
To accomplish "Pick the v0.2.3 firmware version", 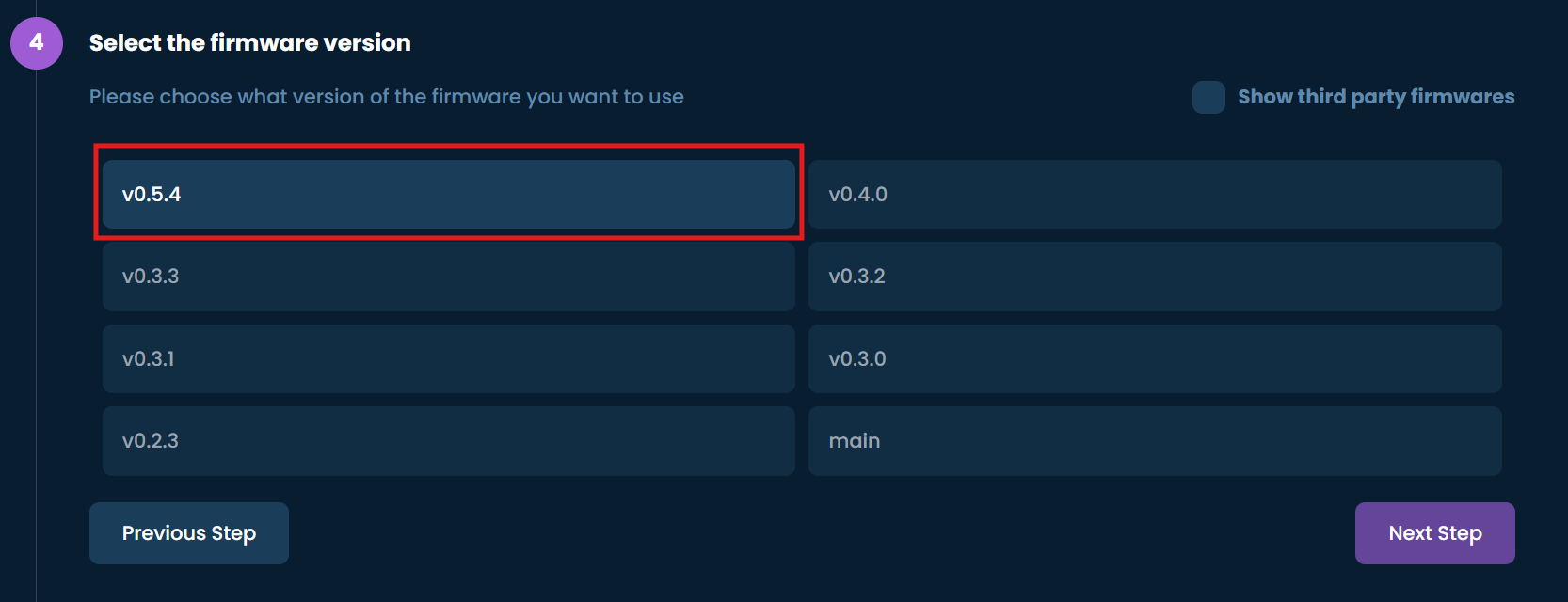I will [x=449, y=441].
